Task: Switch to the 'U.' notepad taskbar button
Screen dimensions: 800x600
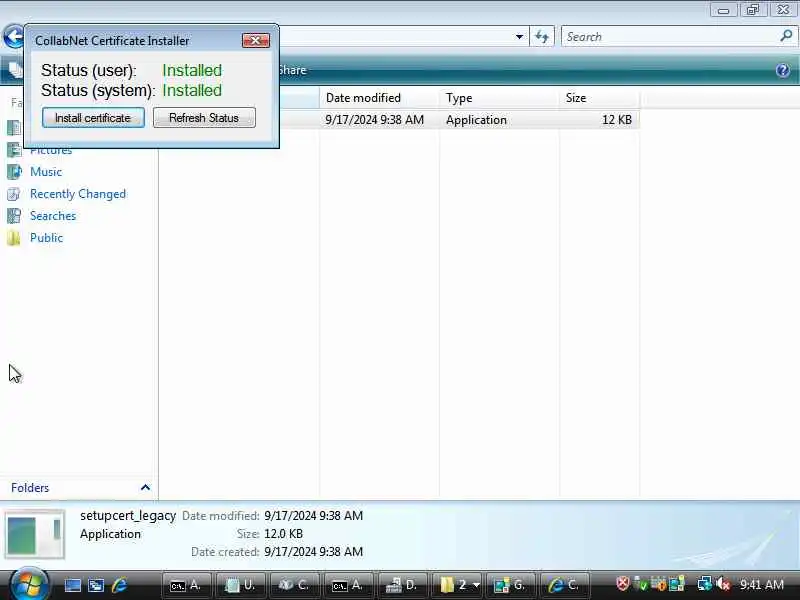Action: 240,585
